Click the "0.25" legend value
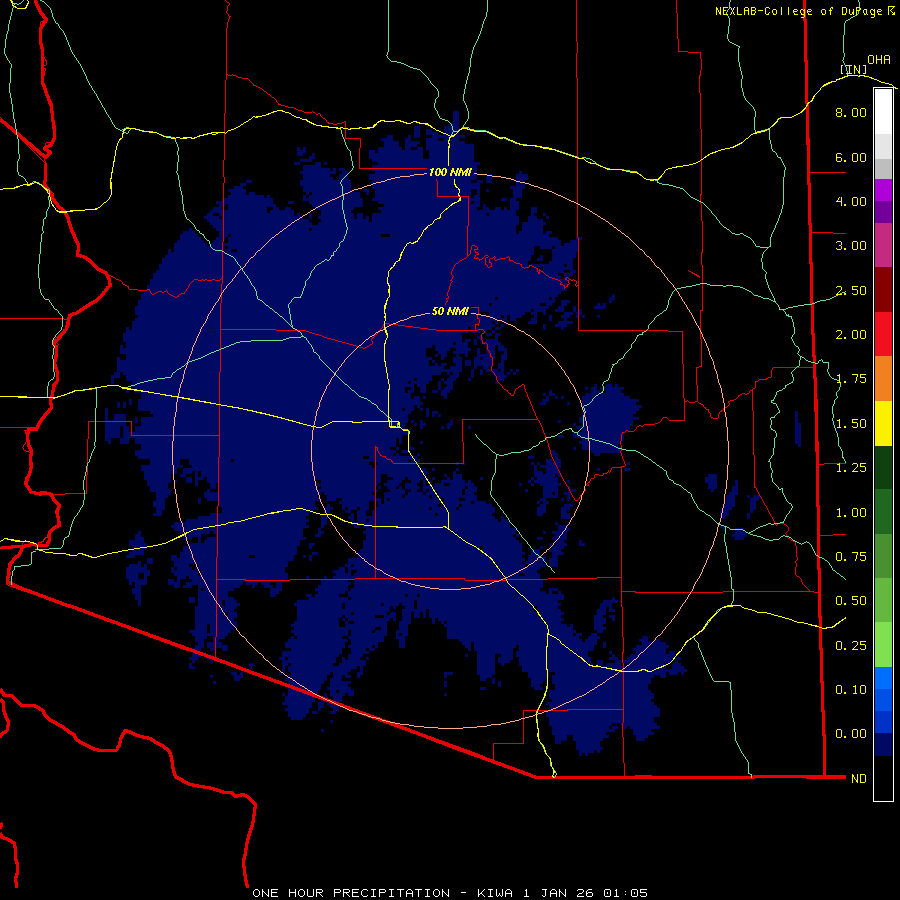The height and width of the screenshot is (900, 900). [x=851, y=646]
